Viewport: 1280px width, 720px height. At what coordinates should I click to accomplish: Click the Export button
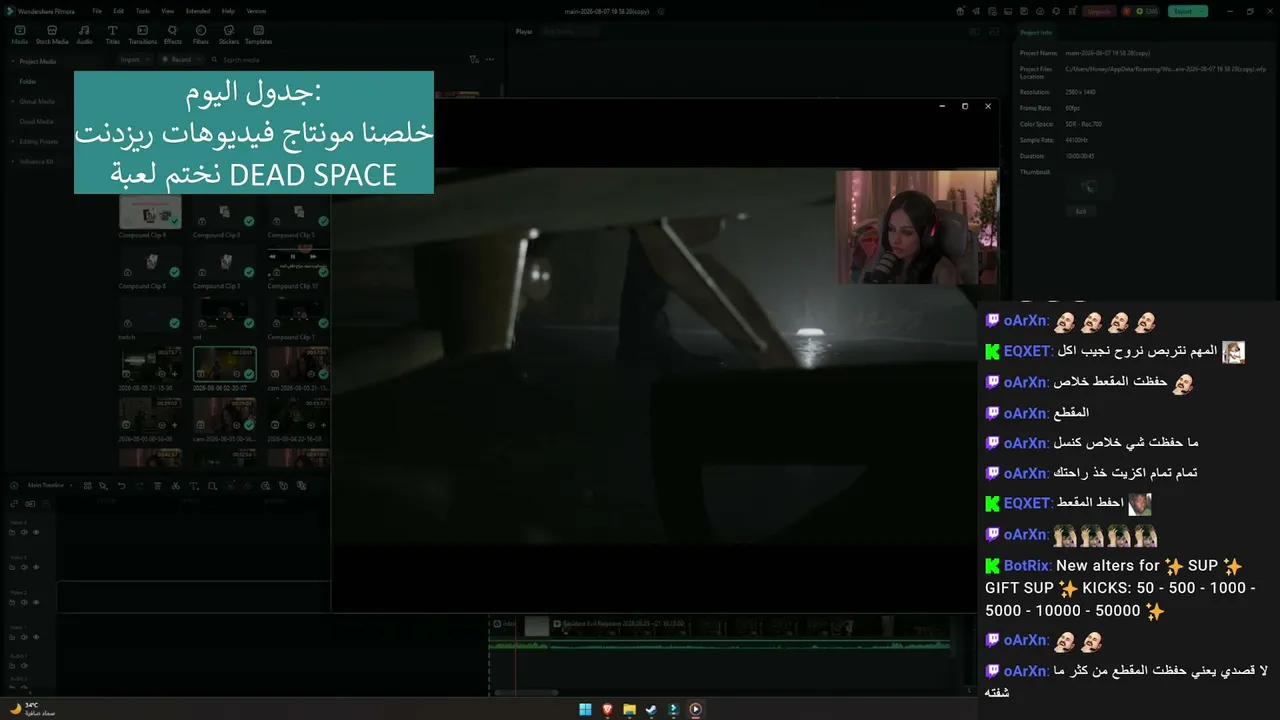click(x=1188, y=11)
